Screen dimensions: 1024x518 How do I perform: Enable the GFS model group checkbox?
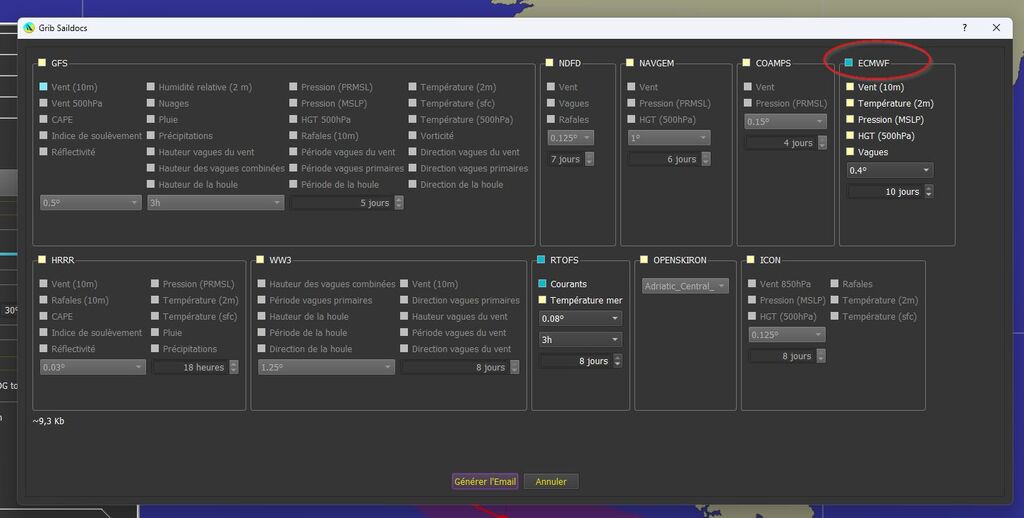42,63
